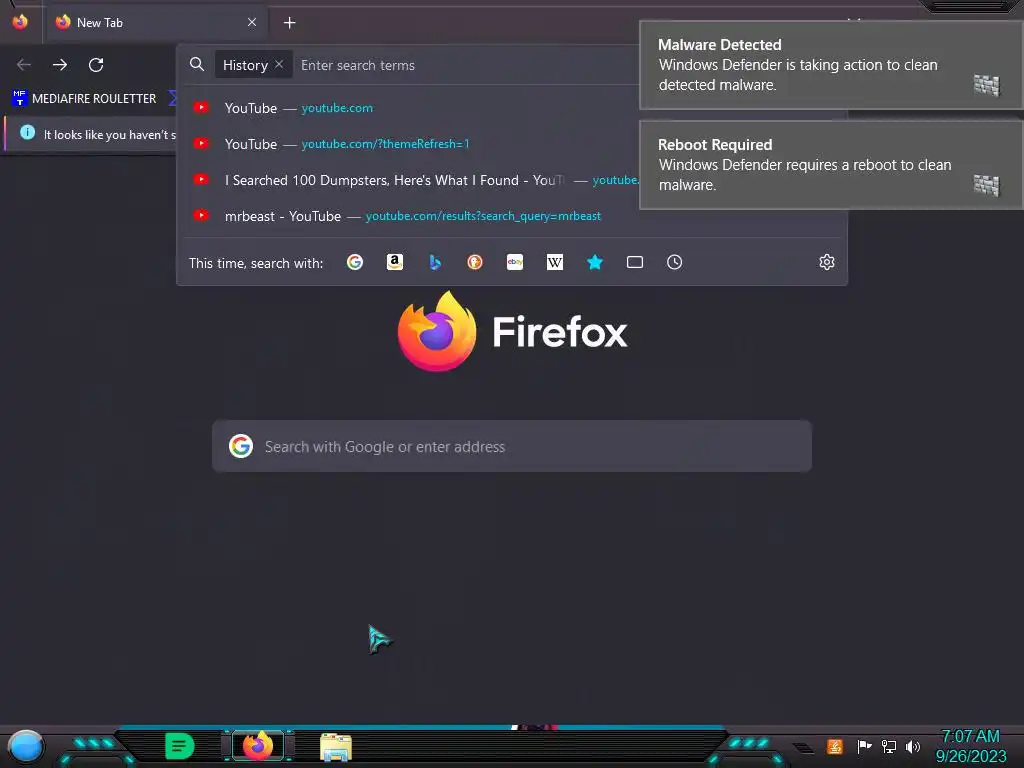Open volume speaker tray icon
This screenshot has width=1024, height=768.
(x=913, y=746)
